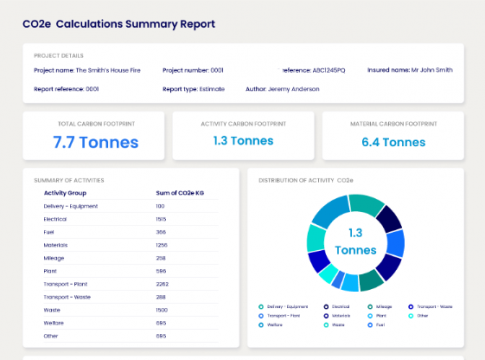
Task: Click the Transport - Waste legend circle
Action: click(x=411, y=307)
